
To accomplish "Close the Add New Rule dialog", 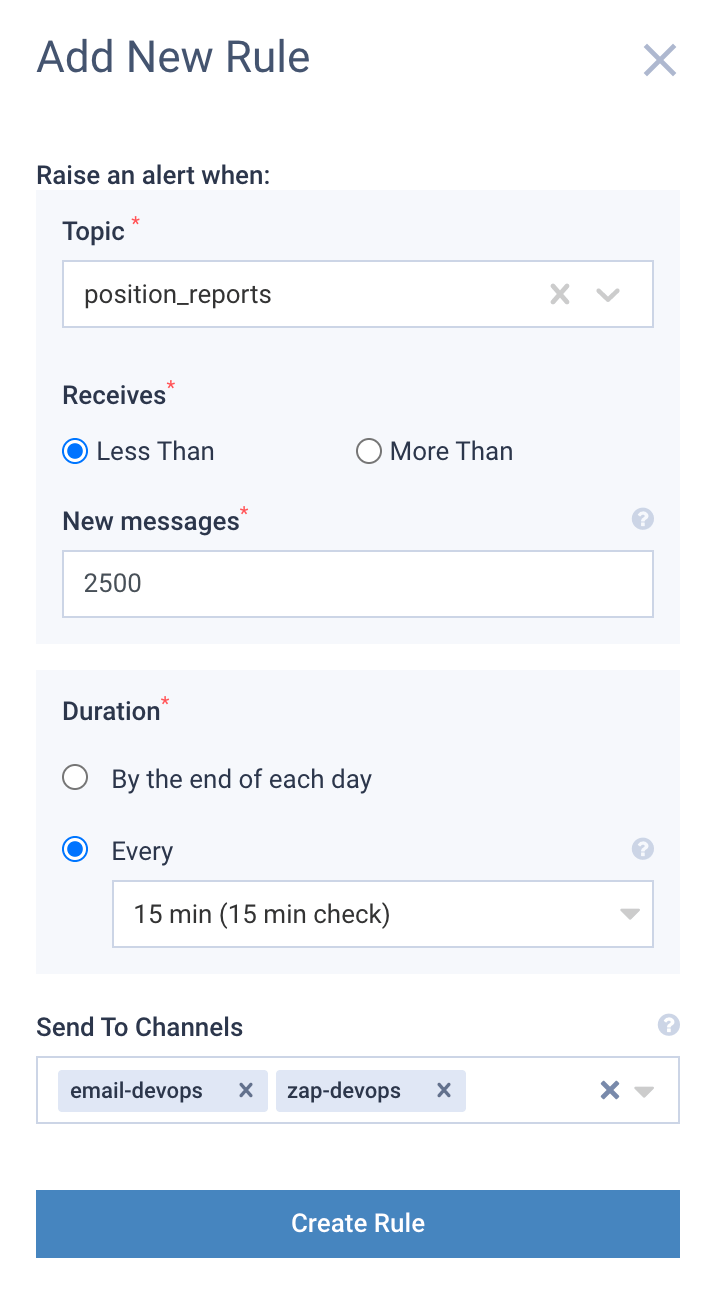I will coord(660,61).
